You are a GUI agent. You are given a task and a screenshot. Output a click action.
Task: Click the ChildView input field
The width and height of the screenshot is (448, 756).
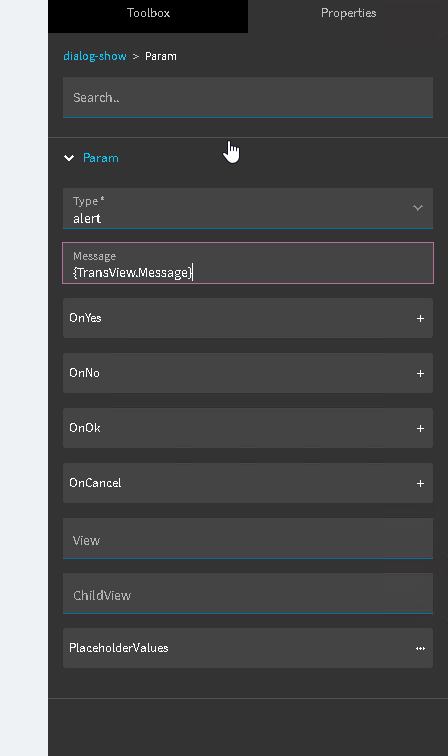(x=248, y=594)
